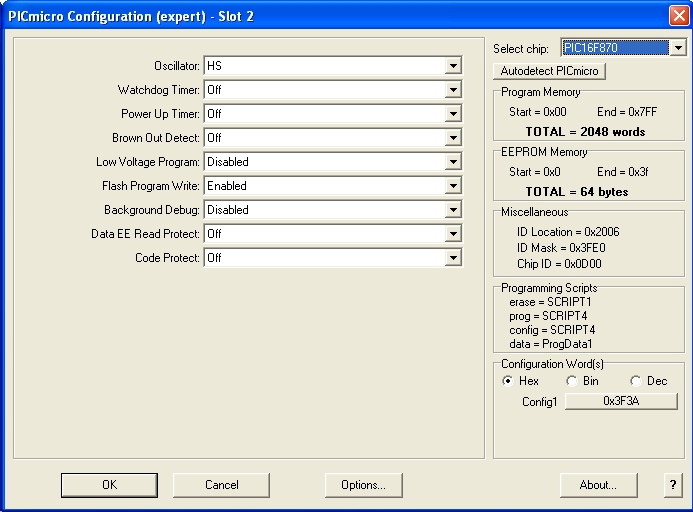The width and height of the screenshot is (693, 512).
Task: Click the 'TOTAL = 2048 words' text
Action: [x=585, y=132]
